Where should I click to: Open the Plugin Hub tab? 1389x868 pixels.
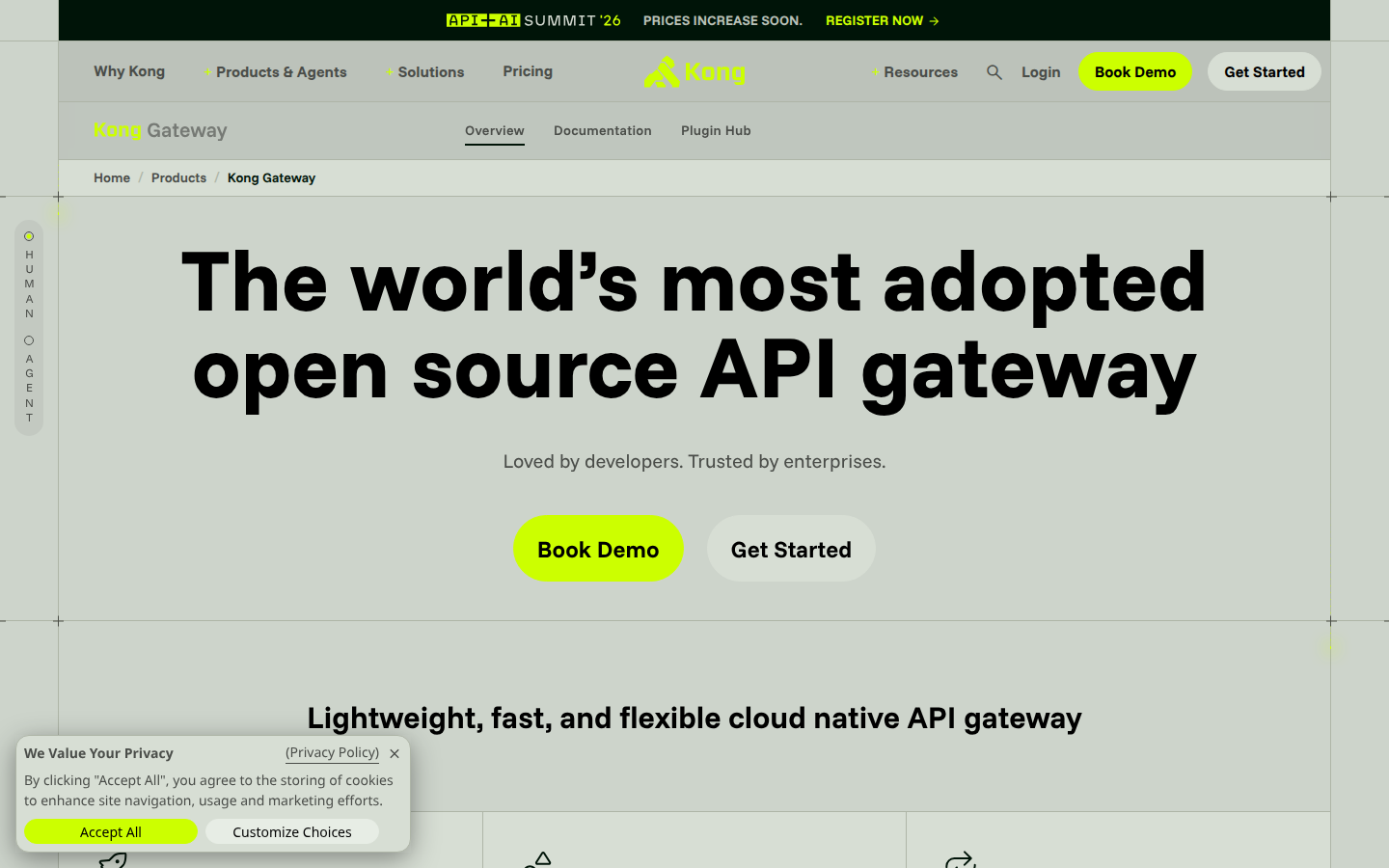[716, 131]
